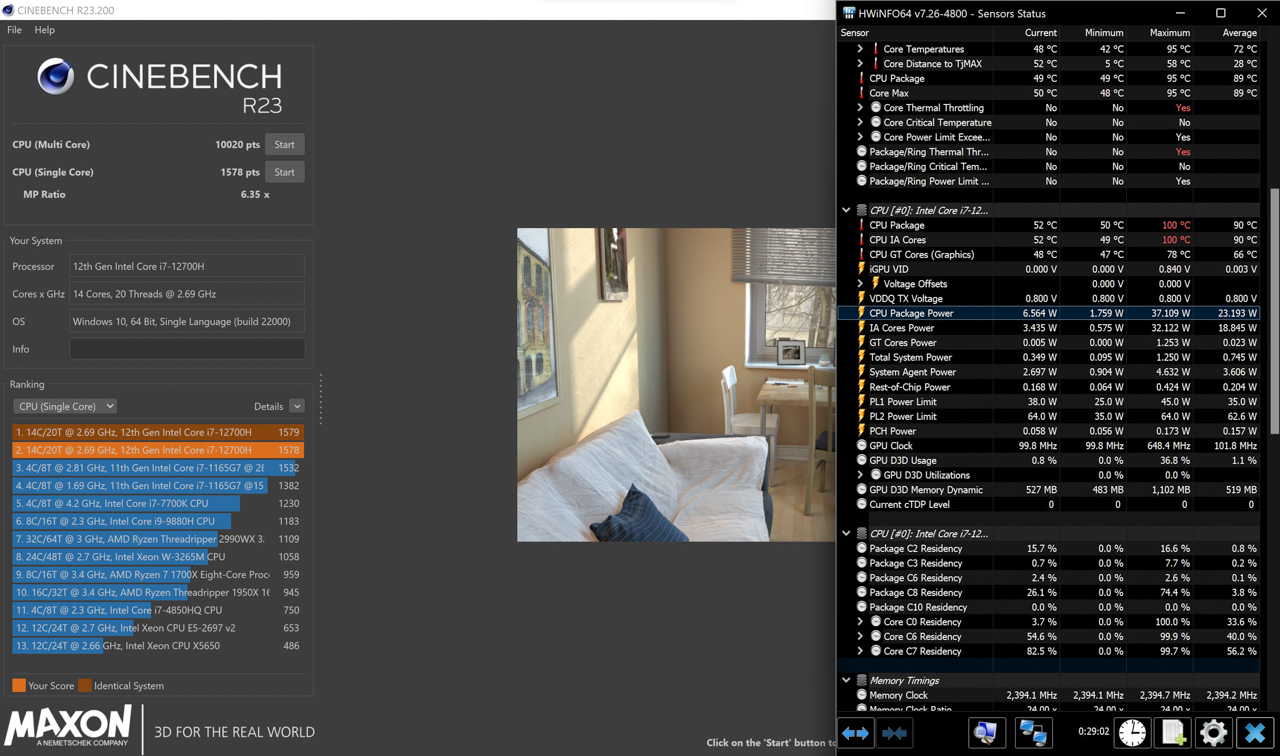The width and height of the screenshot is (1280, 756).
Task: Click the Info input field in Cinebench
Action: (187, 349)
